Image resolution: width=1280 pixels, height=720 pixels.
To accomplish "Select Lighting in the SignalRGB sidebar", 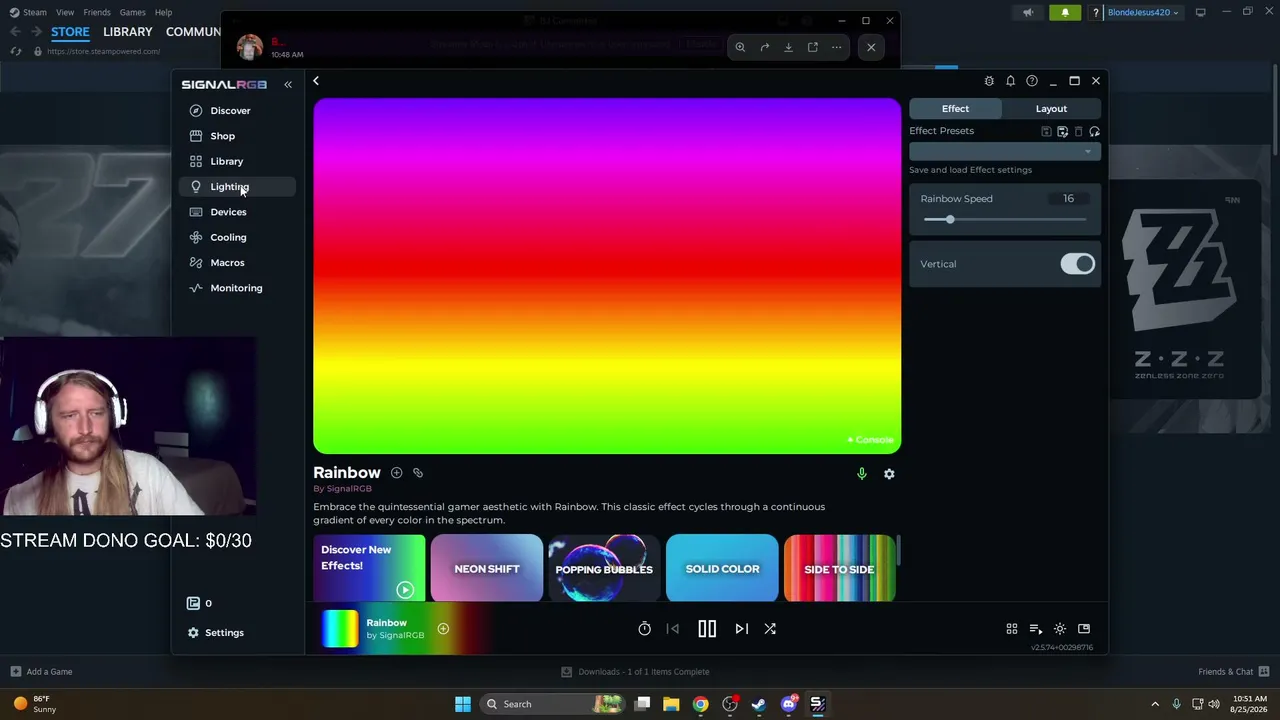I will tap(237, 187).
